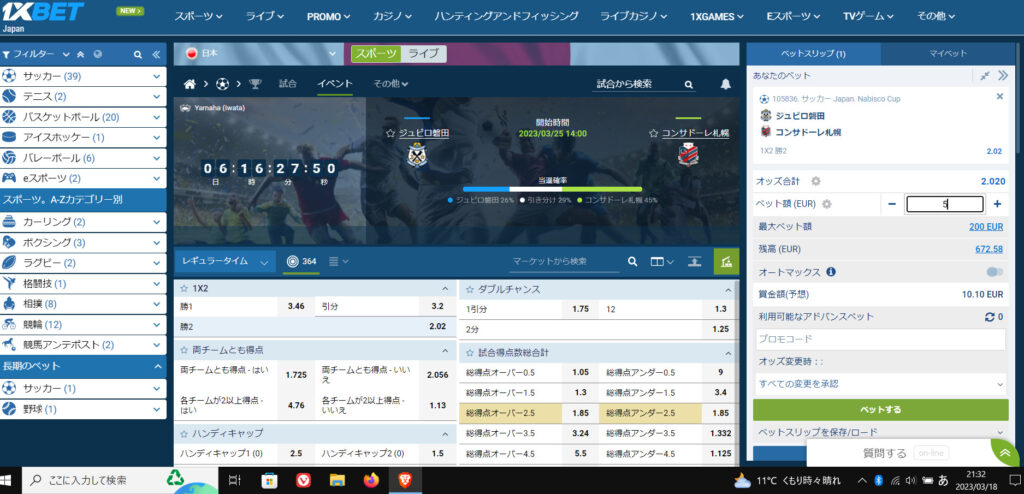1024x494 pixels.
Task: Click the collapse-all markets icon
Action: (694, 261)
